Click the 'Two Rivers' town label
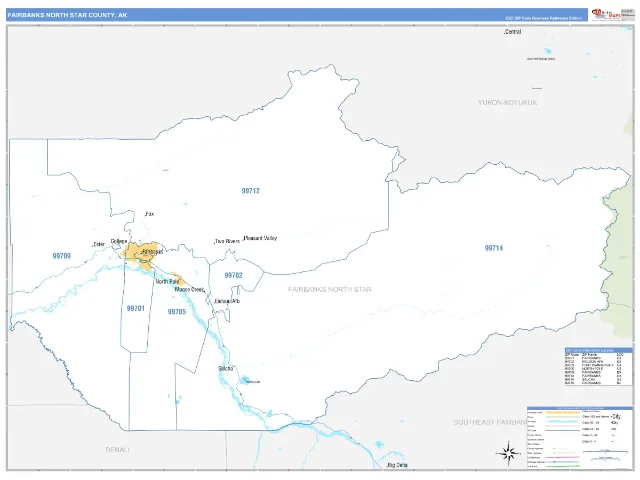The width and height of the screenshot is (640, 480). click(x=227, y=241)
